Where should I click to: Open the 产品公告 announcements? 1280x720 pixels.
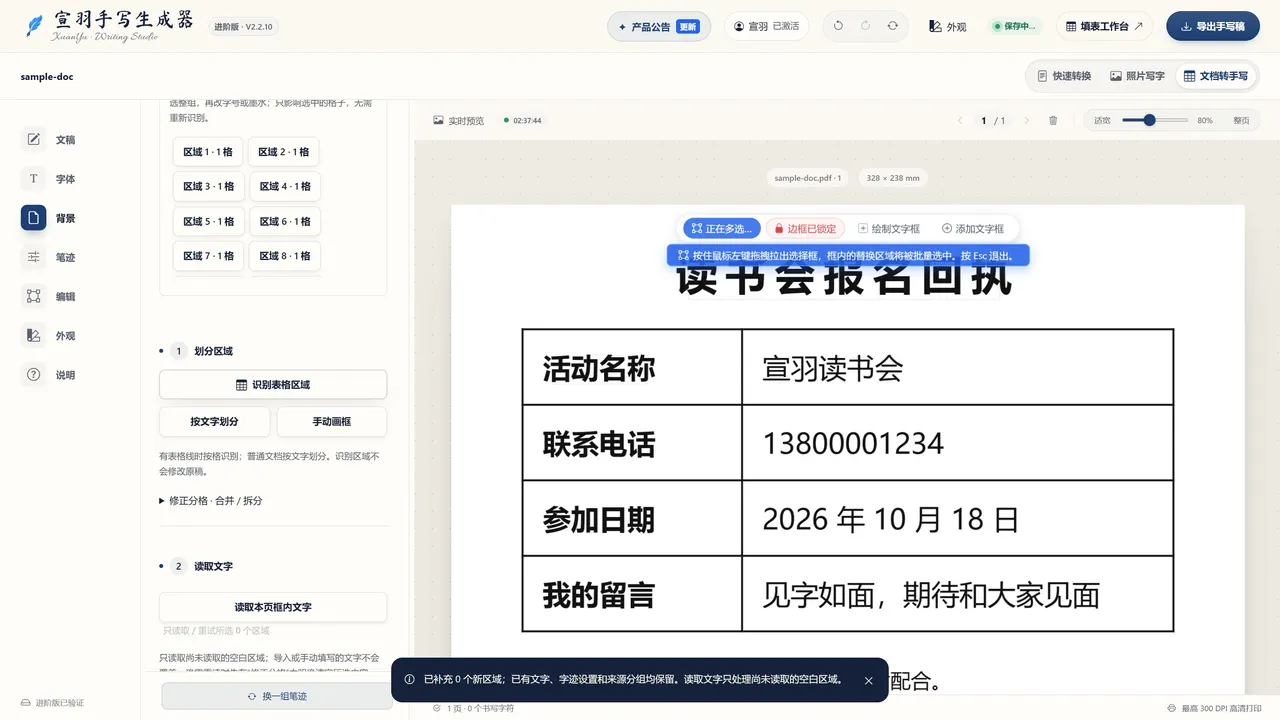click(x=659, y=26)
